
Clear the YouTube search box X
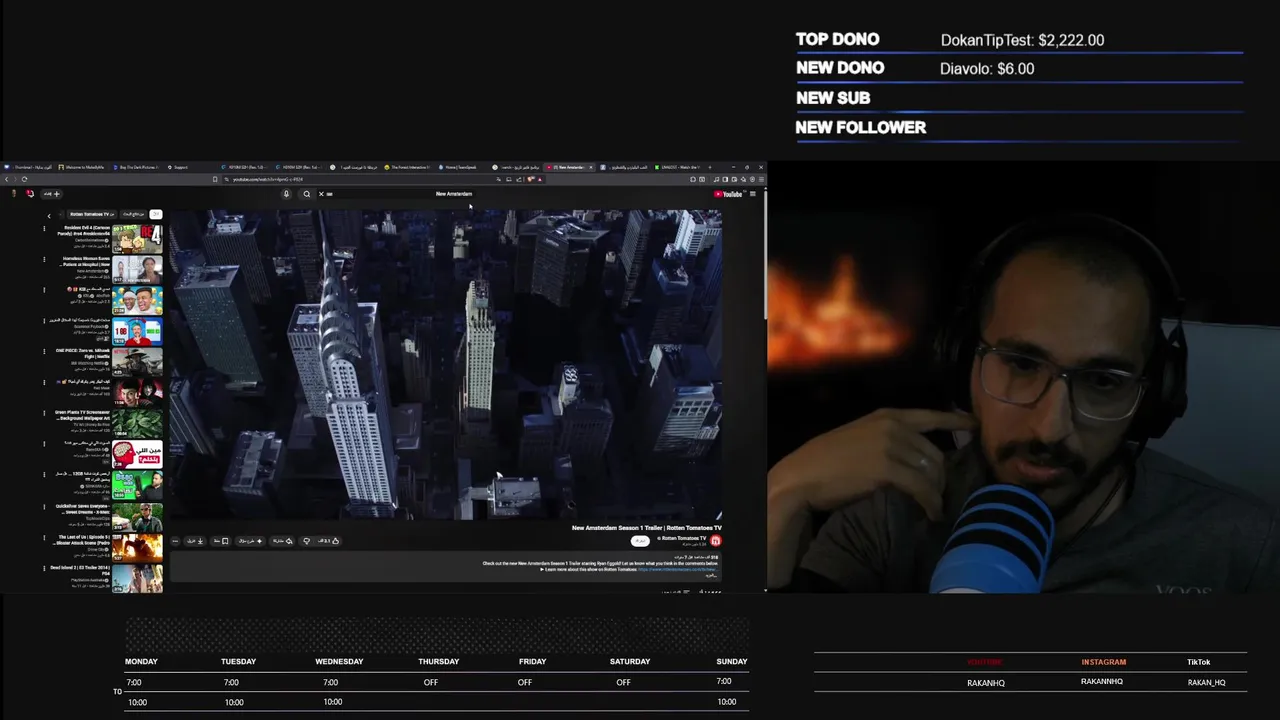click(x=321, y=194)
